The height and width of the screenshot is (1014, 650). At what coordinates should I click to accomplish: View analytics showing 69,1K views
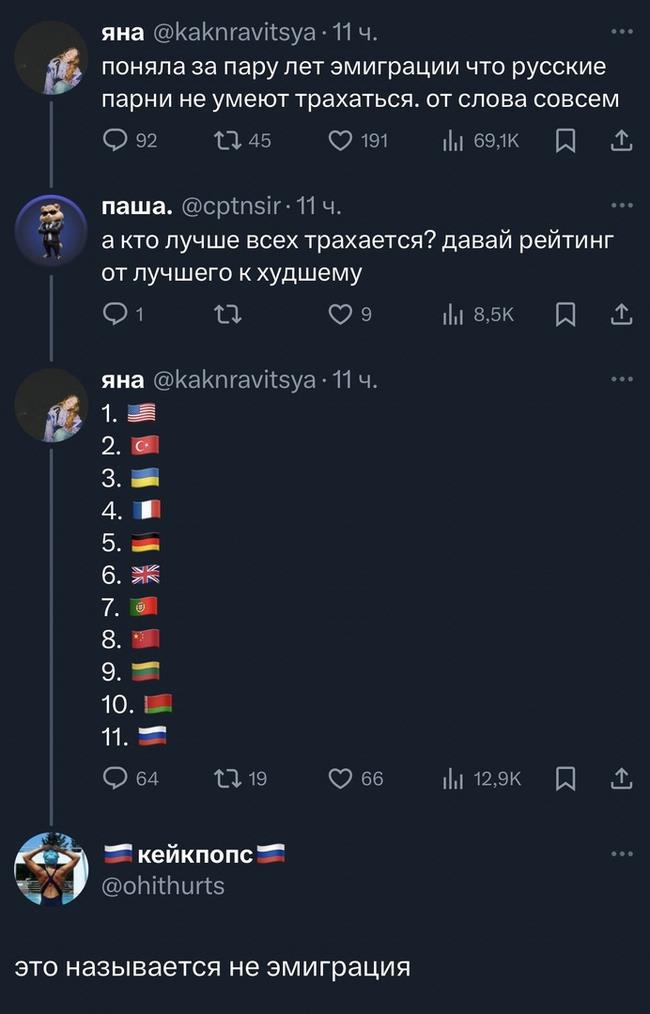click(x=452, y=141)
